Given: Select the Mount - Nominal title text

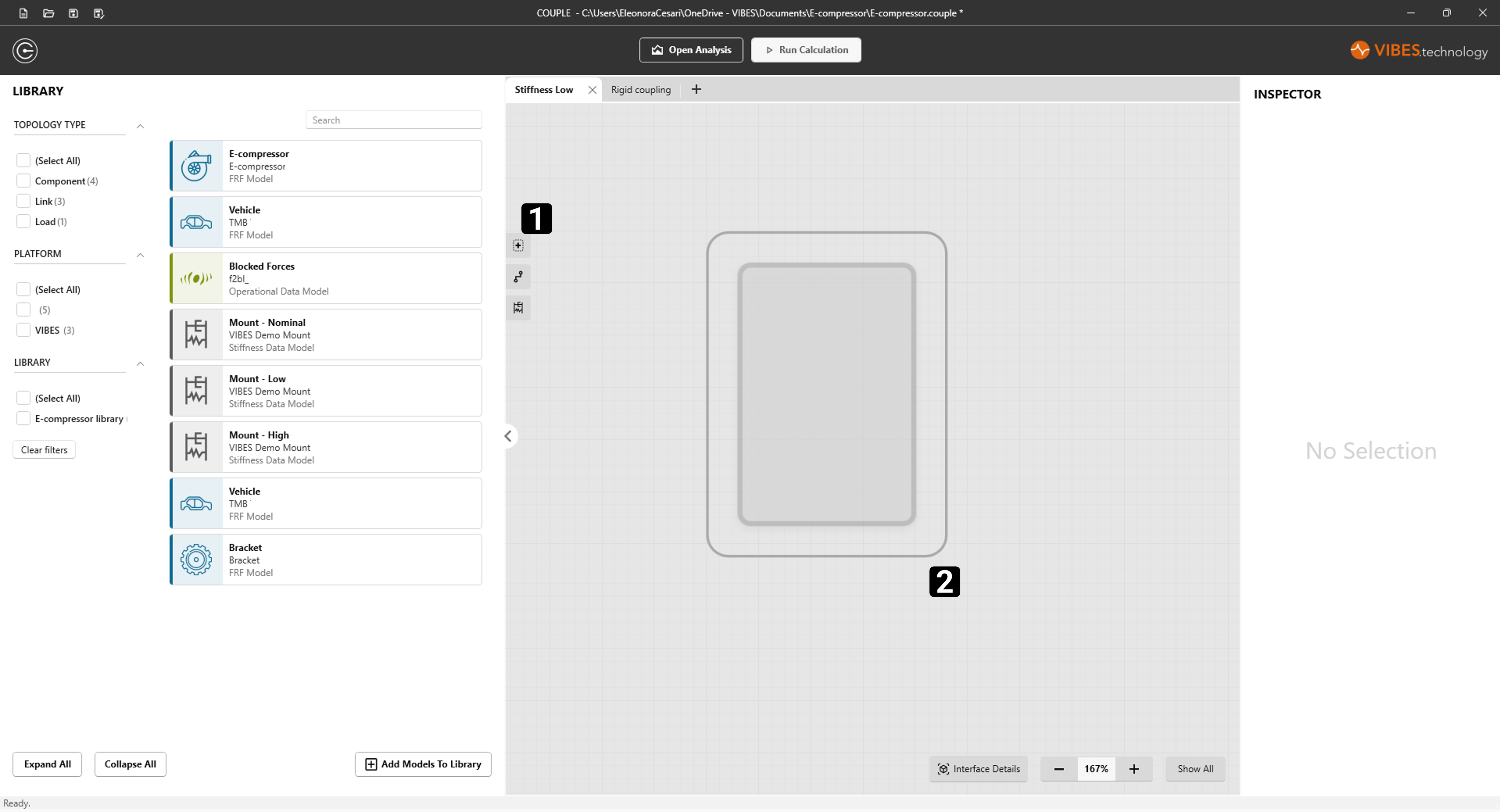Looking at the screenshot, I should click(267, 322).
